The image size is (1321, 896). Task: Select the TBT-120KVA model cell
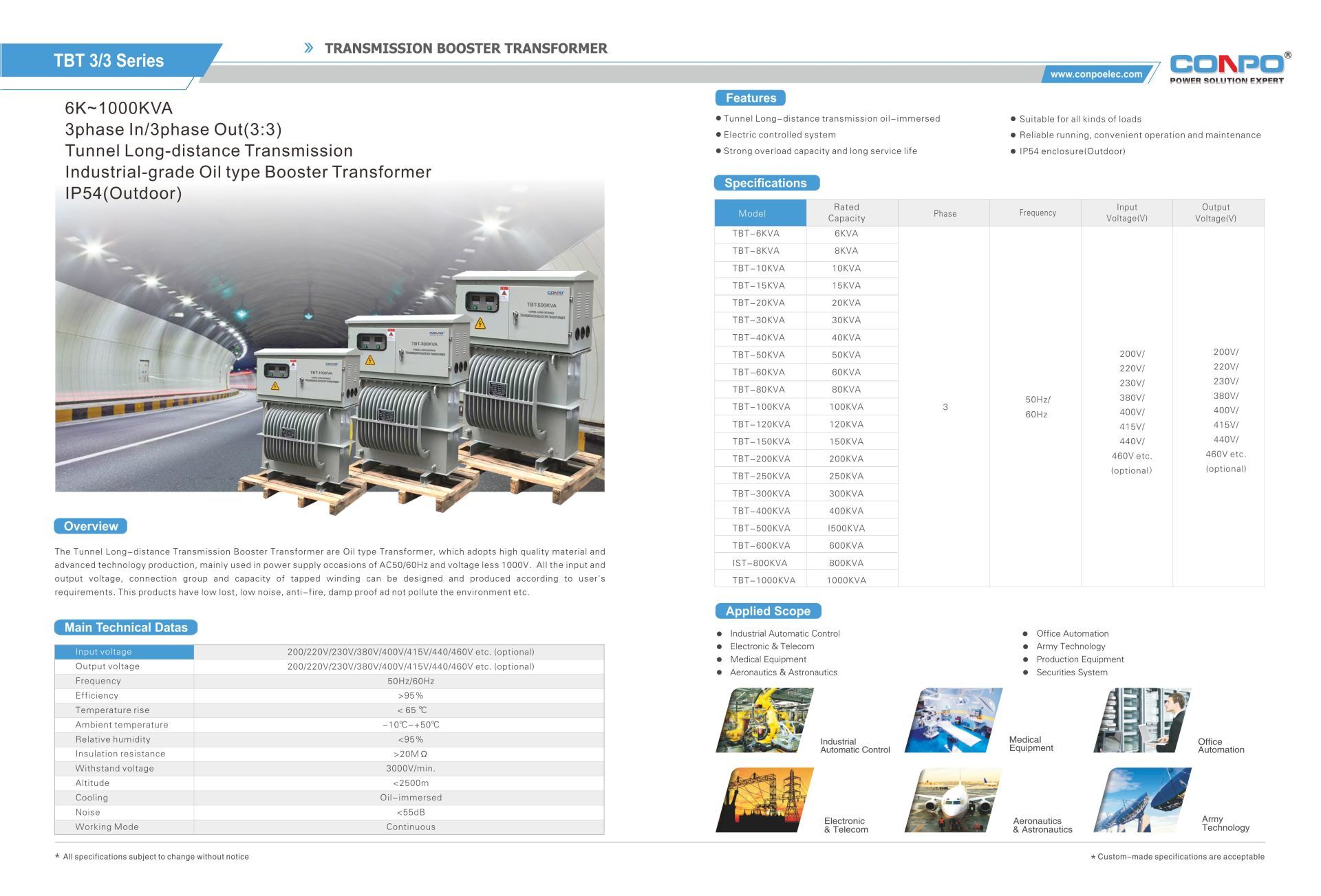click(x=760, y=424)
